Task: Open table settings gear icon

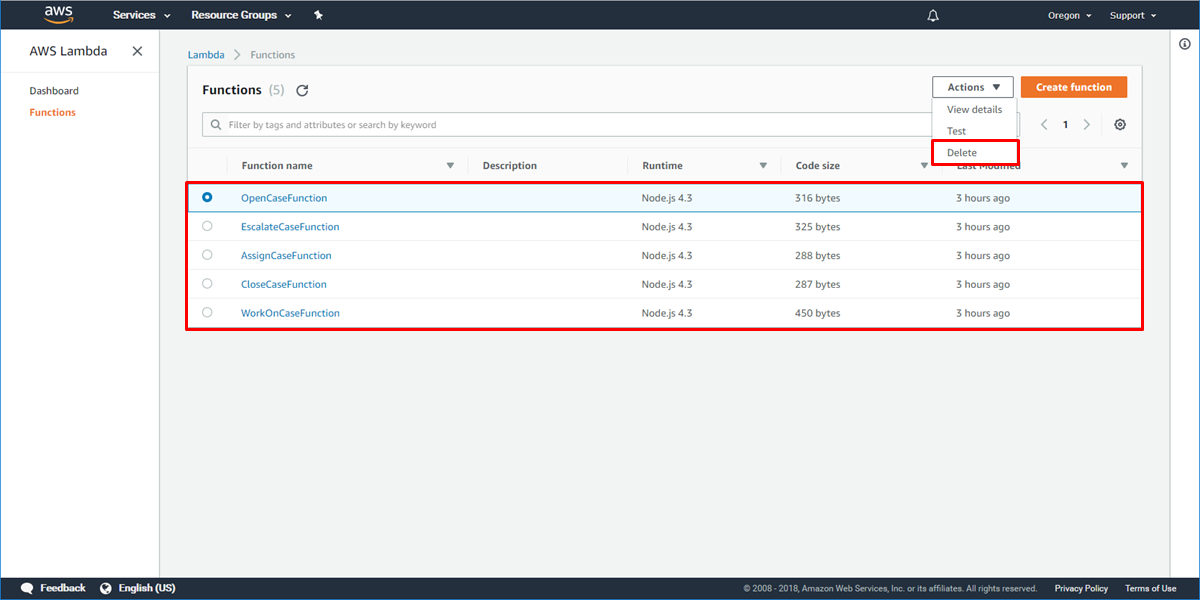Action: pos(1120,125)
